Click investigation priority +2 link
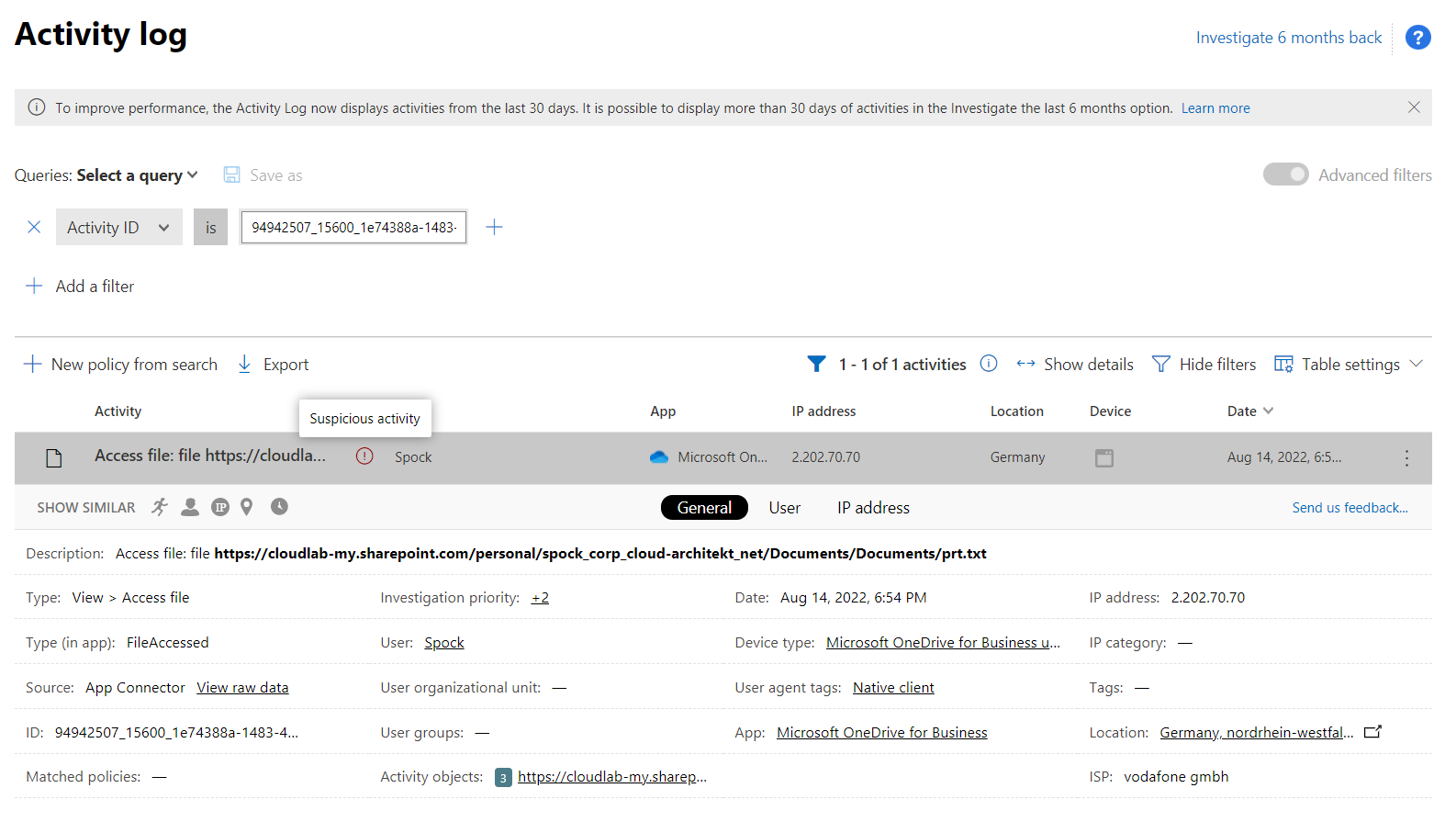 pyautogui.click(x=540, y=597)
